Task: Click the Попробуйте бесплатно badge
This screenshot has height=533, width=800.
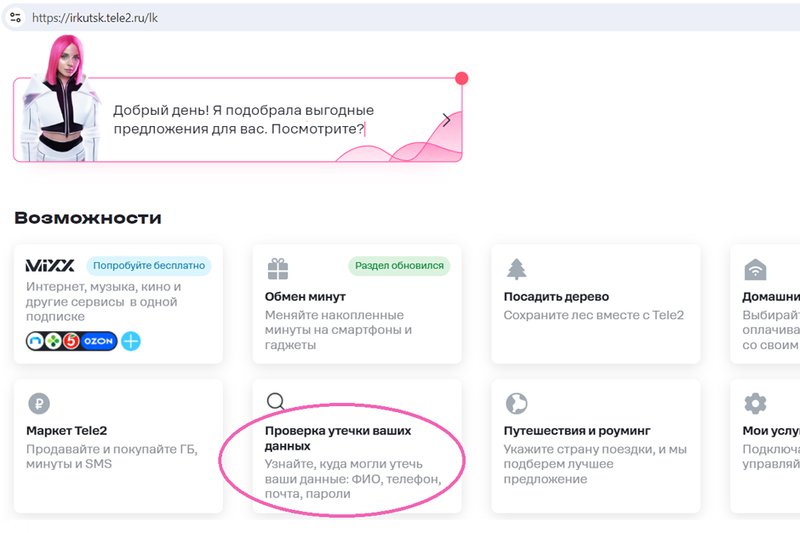Action: tap(149, 266)
